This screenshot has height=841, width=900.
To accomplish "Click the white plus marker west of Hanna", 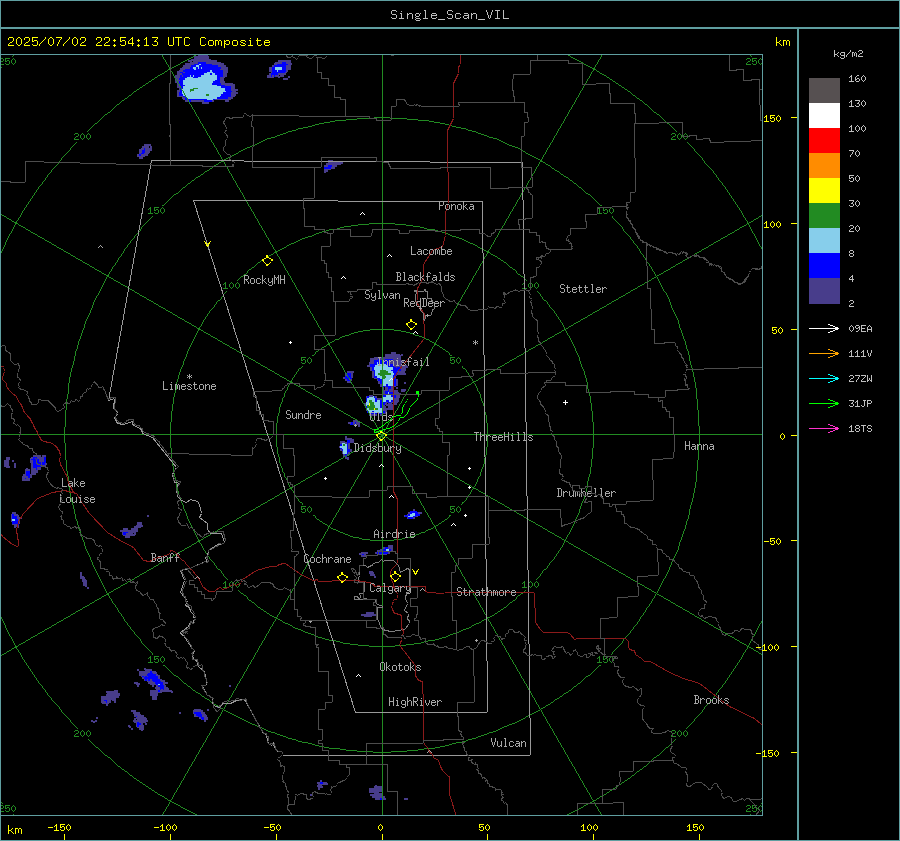I will pos(565,402).
